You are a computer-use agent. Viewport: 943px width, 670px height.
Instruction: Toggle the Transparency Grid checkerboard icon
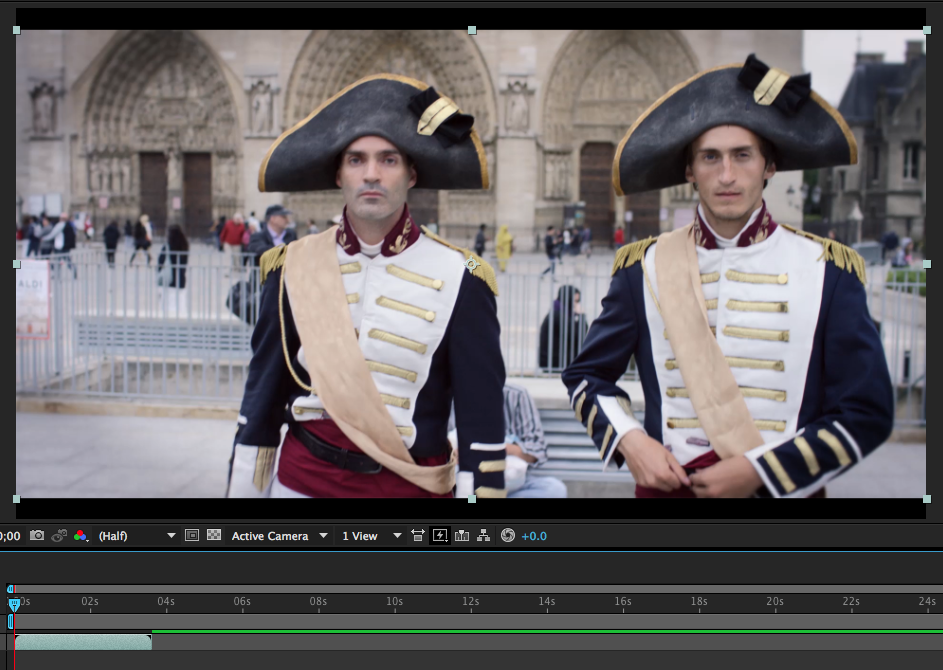coord(212,535)
